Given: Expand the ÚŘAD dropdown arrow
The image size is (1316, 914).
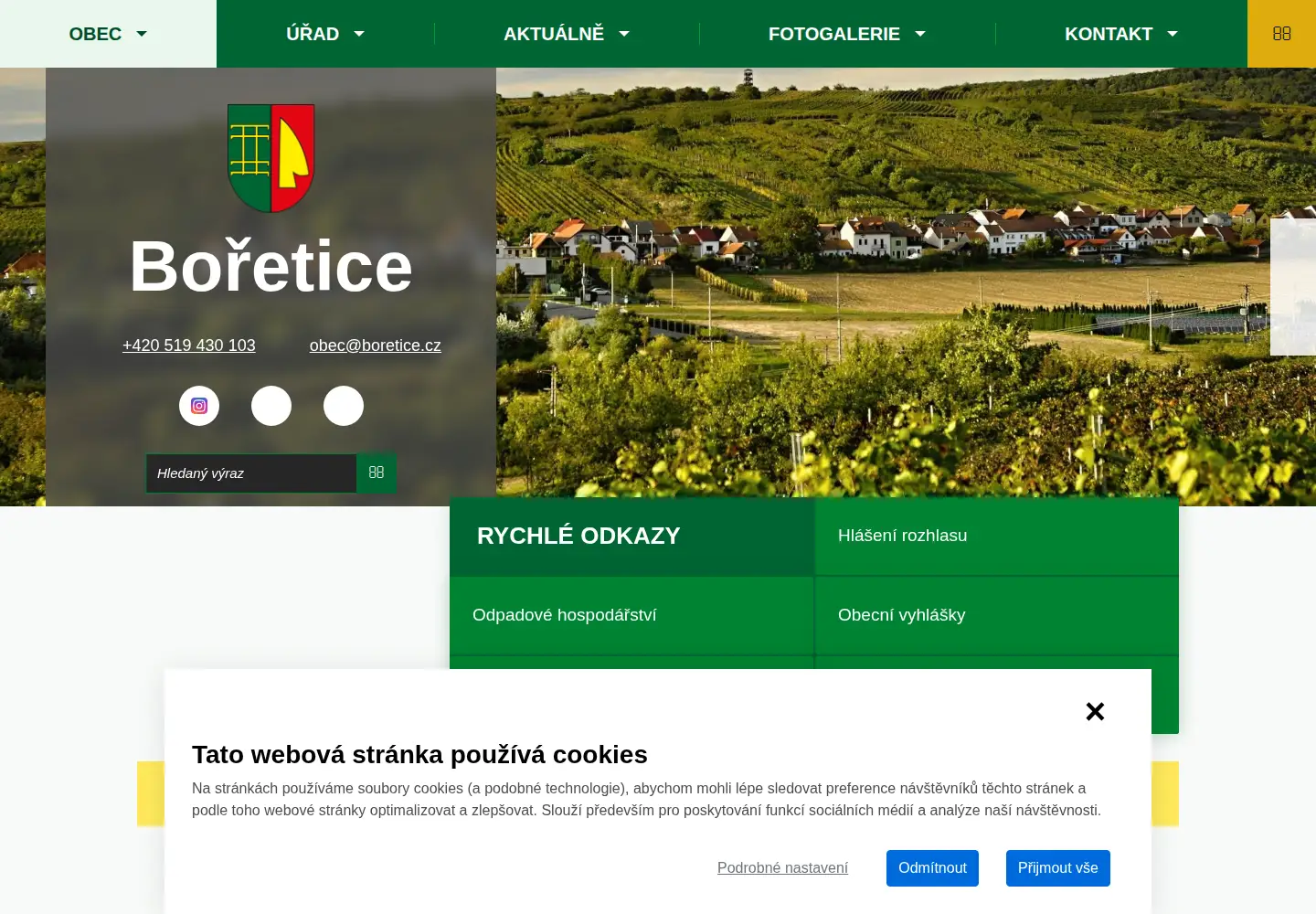Looking at the screenshot, I should (359, 34).
